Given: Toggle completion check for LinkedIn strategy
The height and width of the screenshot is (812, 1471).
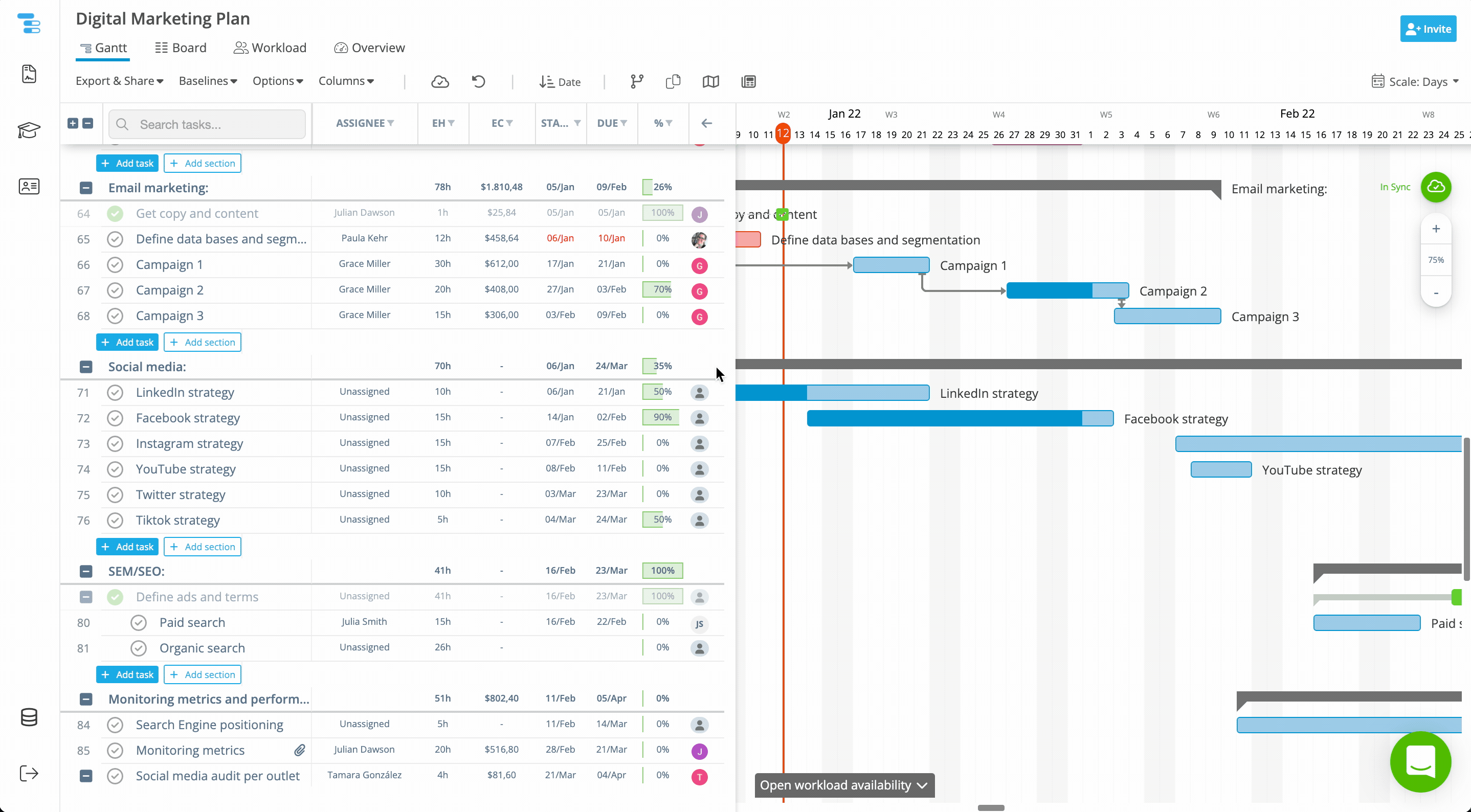Looking at the screenshot, I should click(x=116, y=393).
